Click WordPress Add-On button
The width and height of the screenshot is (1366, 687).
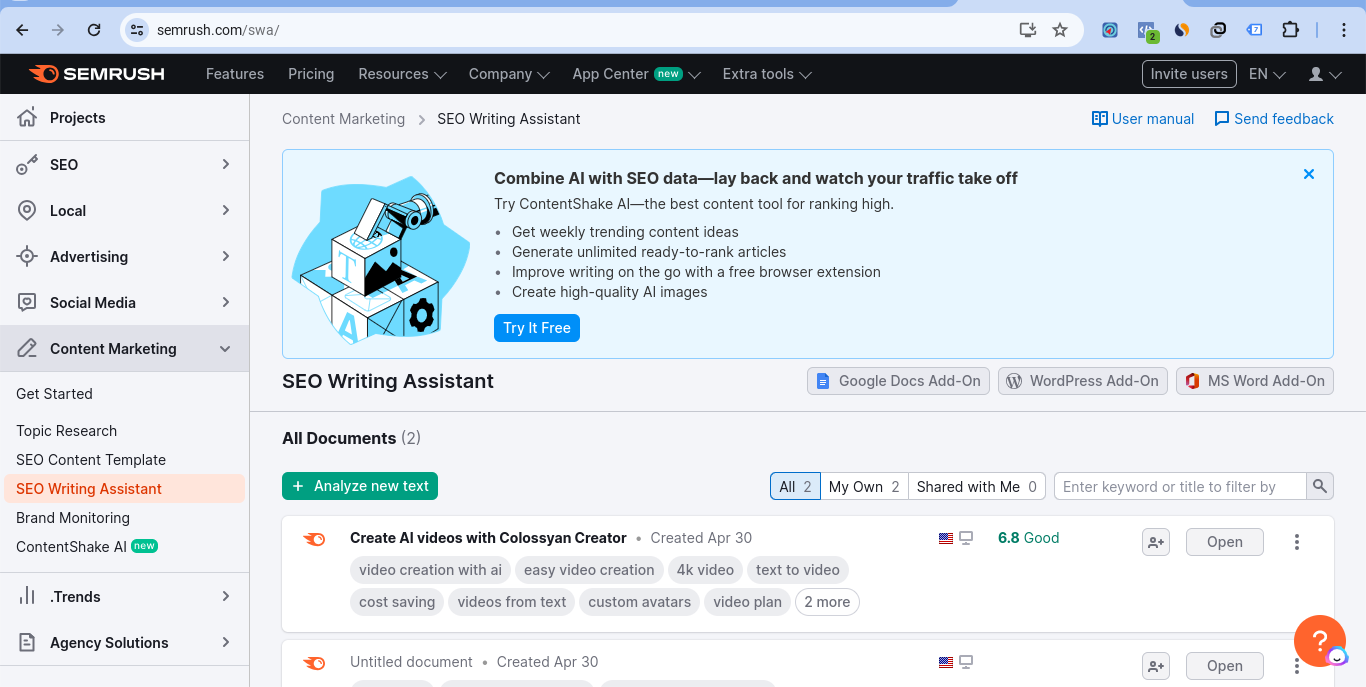pos(1082,381)
